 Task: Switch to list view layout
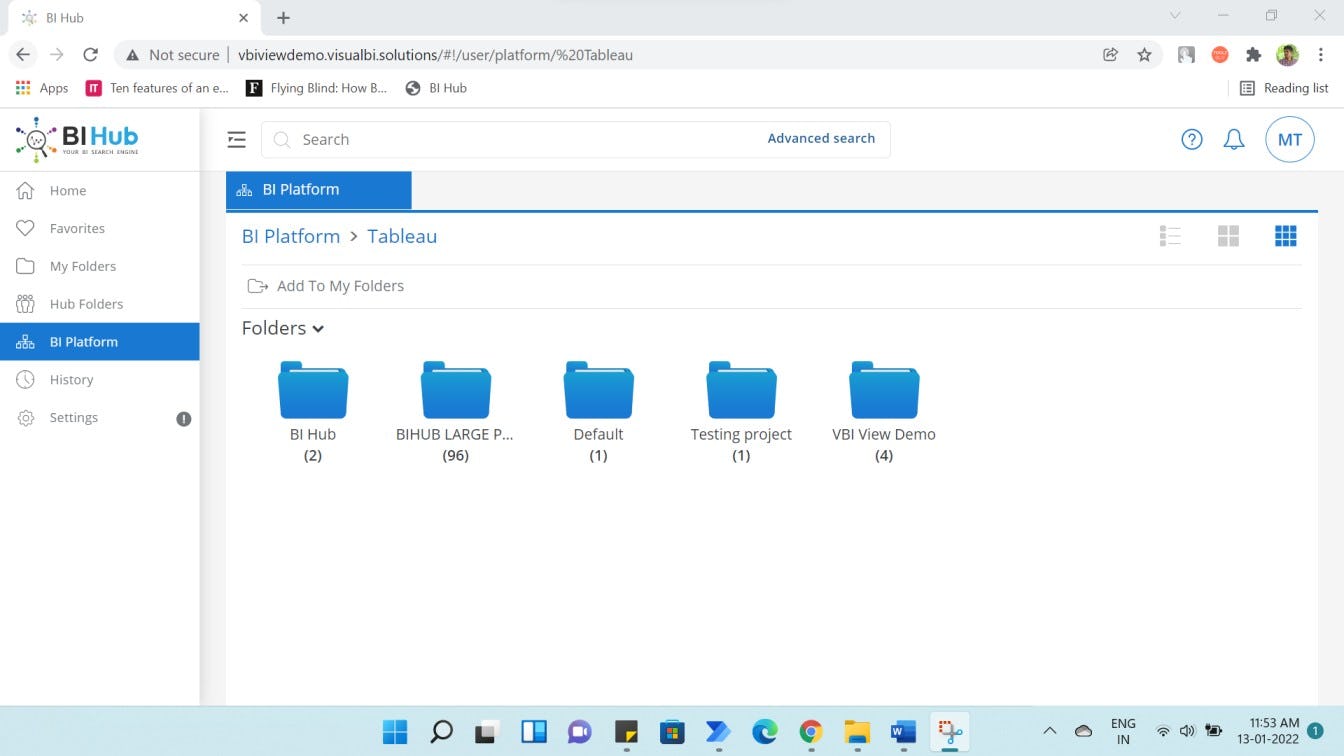click(x=1170, y=235)
